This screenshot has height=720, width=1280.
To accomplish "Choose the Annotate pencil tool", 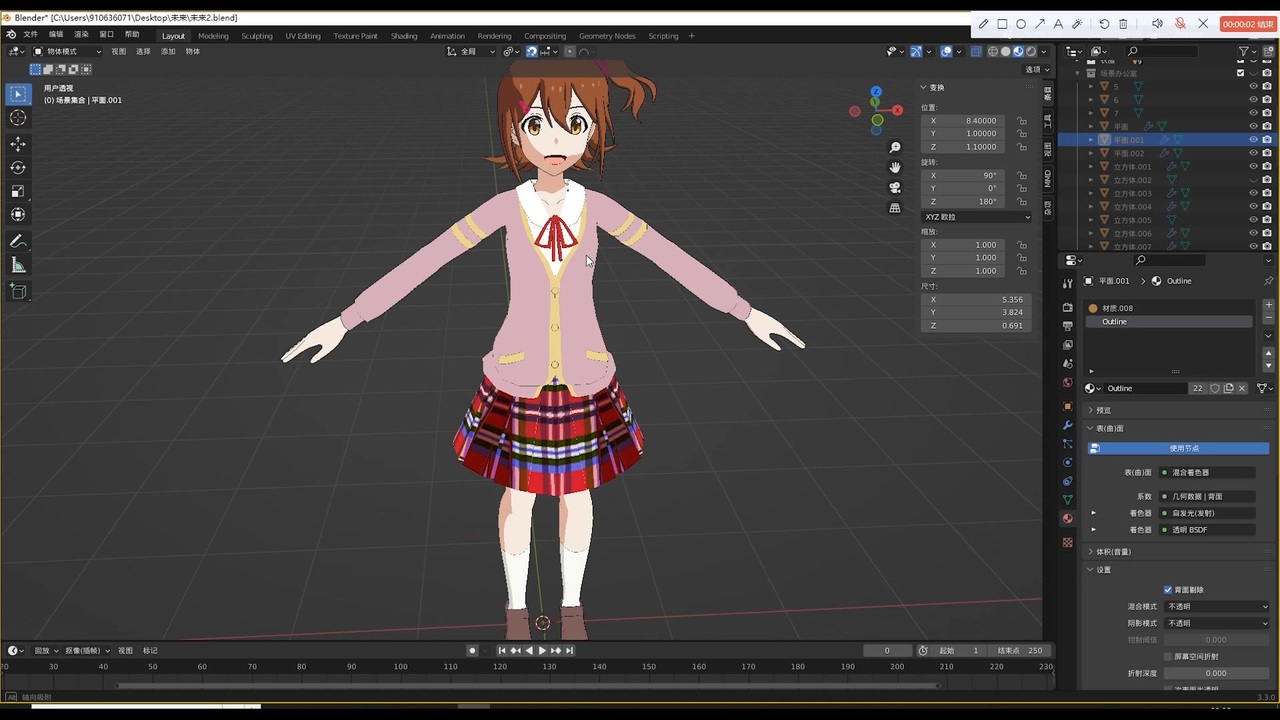I will pos(18,241).
